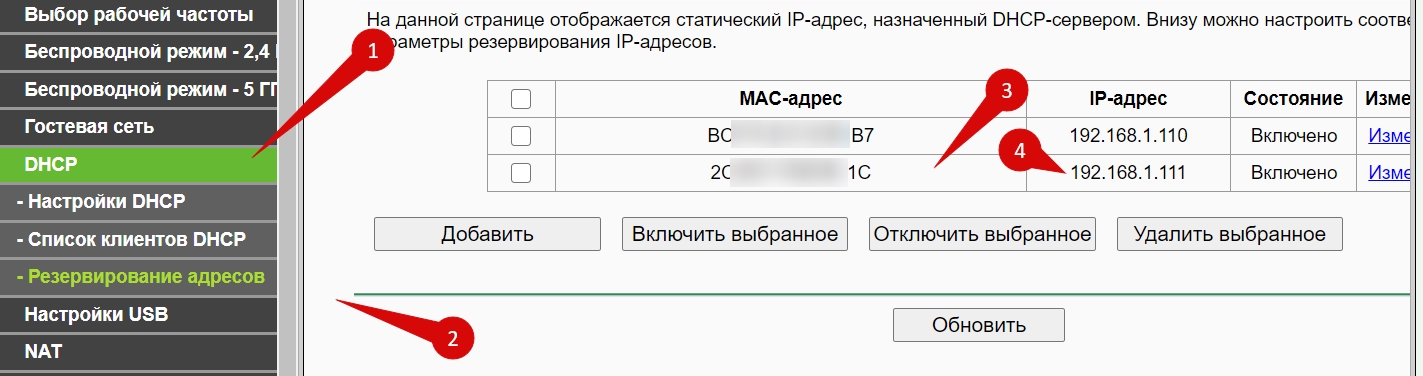Click the Добавить button
This screenshot has width=1423, height=376.
point(487,234)
